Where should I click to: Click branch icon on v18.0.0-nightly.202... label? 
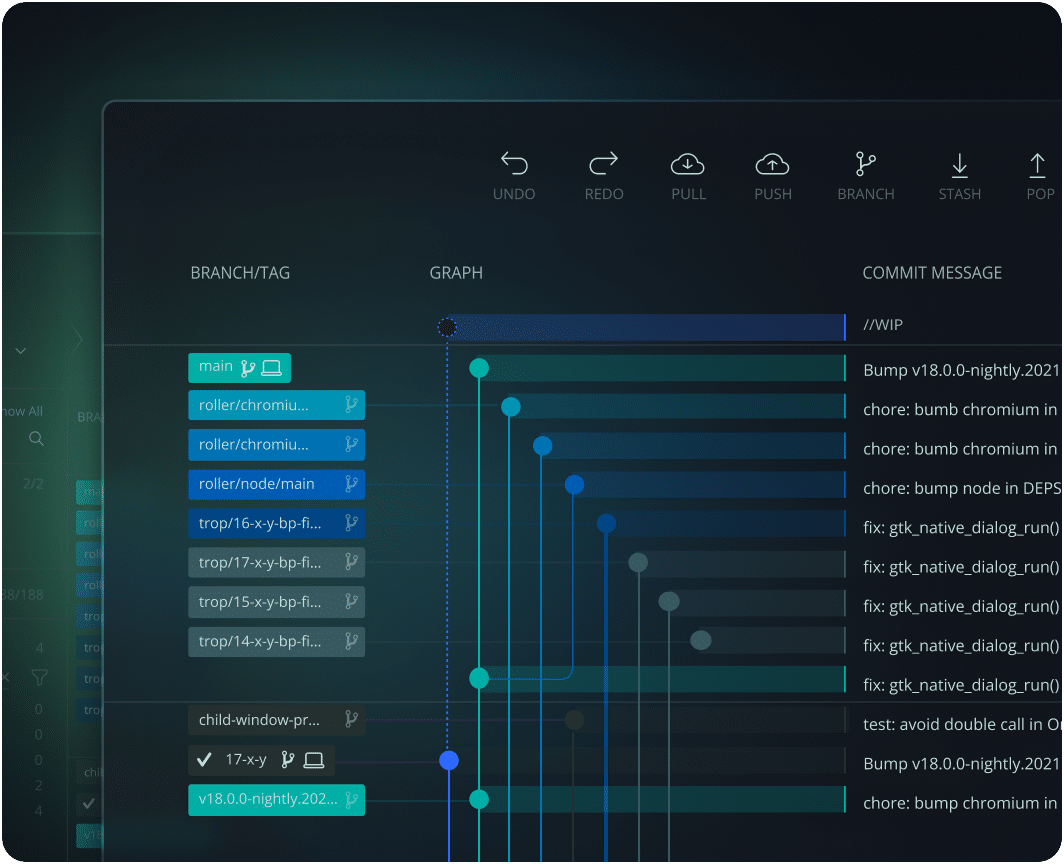pos(351,799)
